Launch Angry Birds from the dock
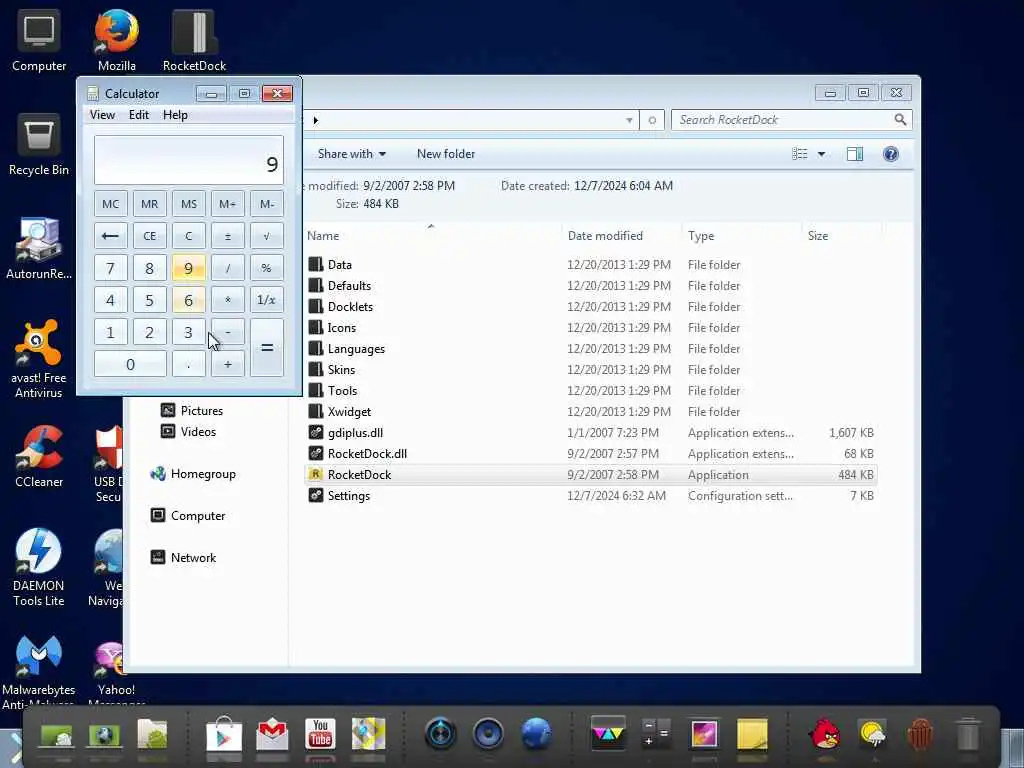1024x768 pixels. tap(825, 734)
